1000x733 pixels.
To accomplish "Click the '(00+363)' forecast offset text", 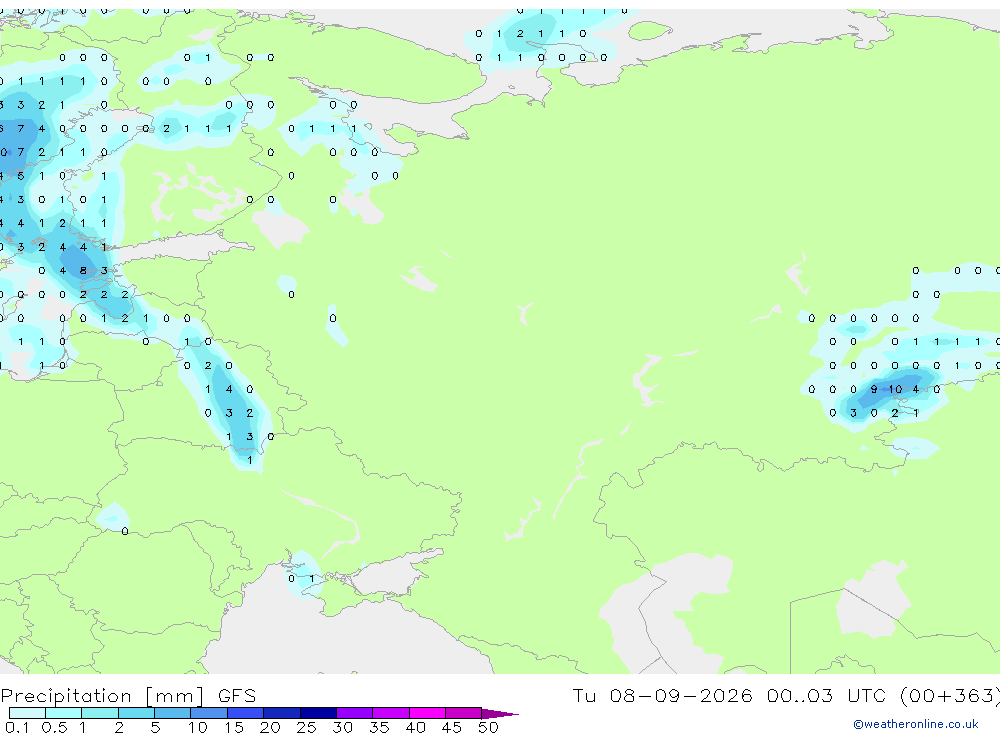I will [x=950, y=695].
